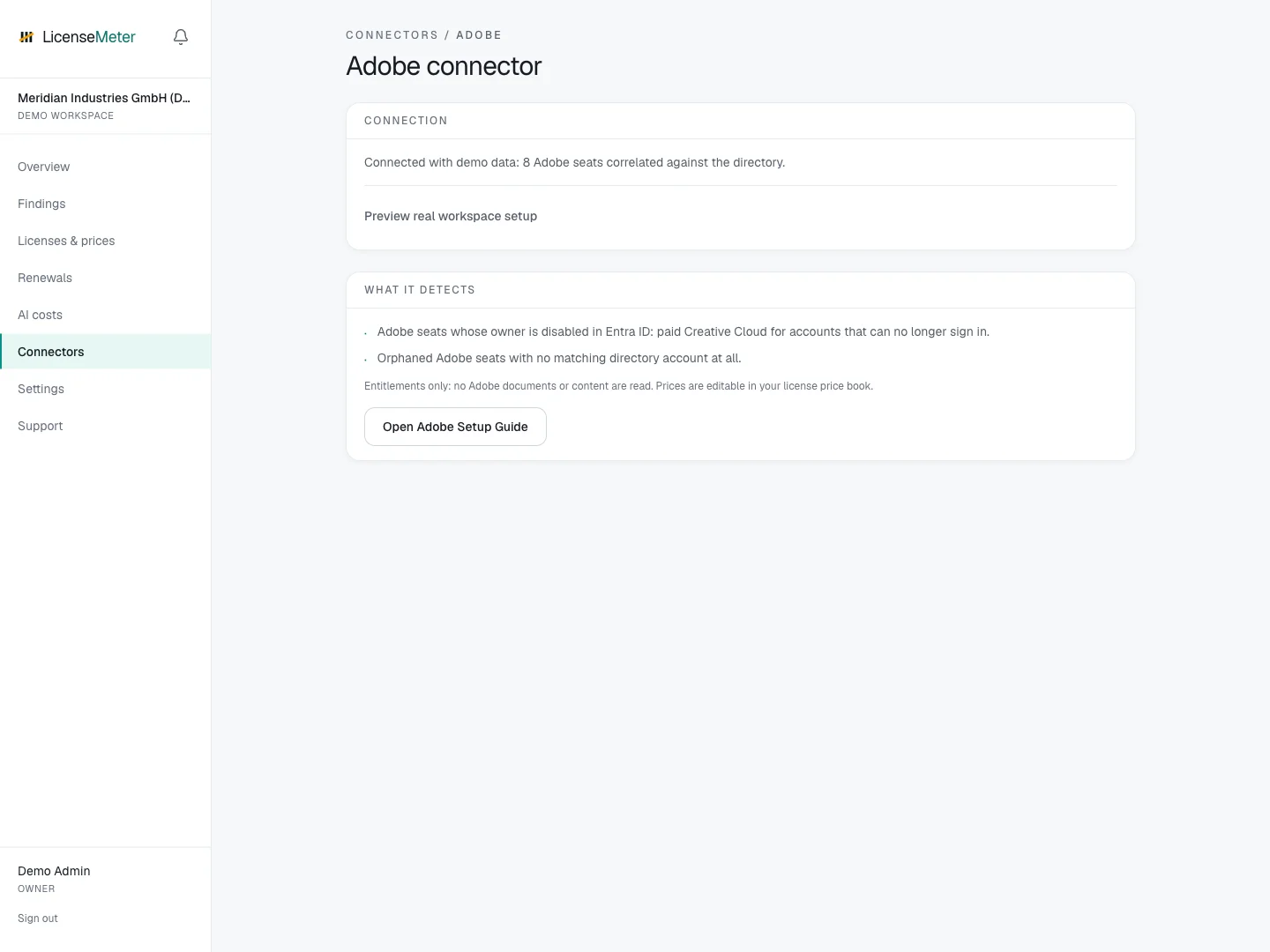This screenshot has width=1270, height=952.
Task: Click the Adobe connector heading
Action: point(444,66)
